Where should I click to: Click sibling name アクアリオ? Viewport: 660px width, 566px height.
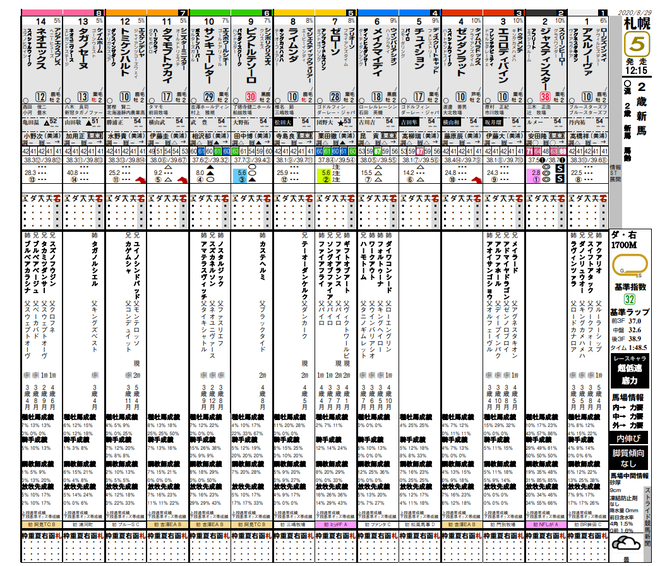[x=599, y=259]
